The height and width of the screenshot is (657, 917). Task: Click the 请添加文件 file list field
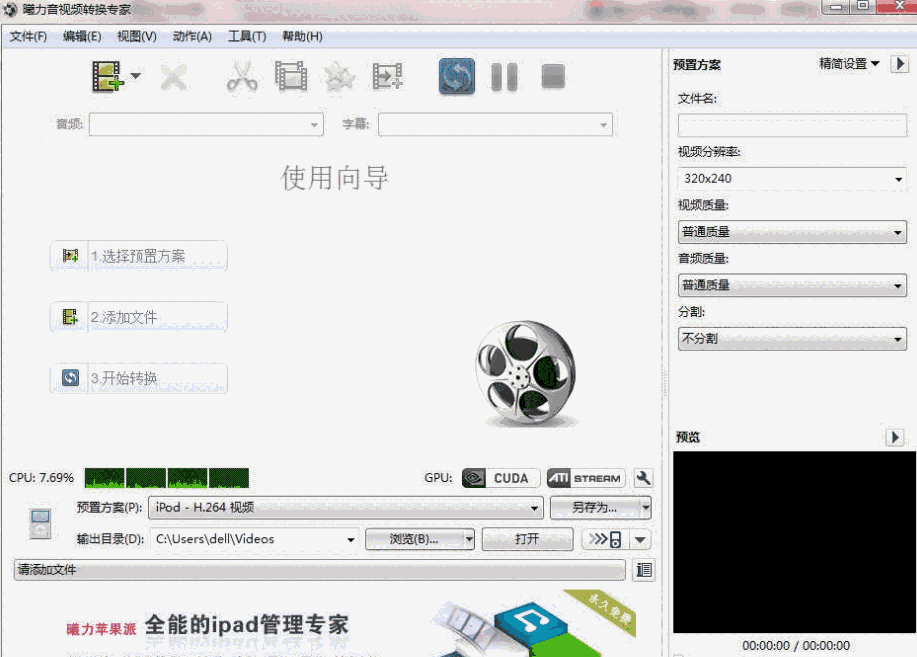320,570
